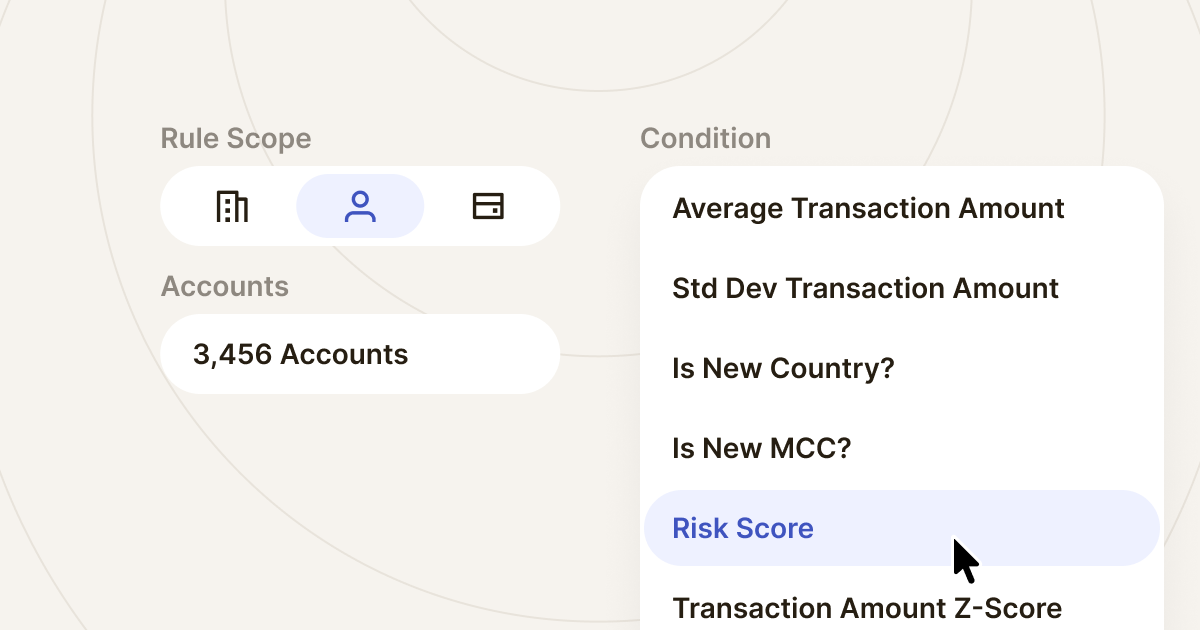The image size is (1200, 630).
Task: Select Std Dev Transaction Amount condition
Action: [866, 288]
